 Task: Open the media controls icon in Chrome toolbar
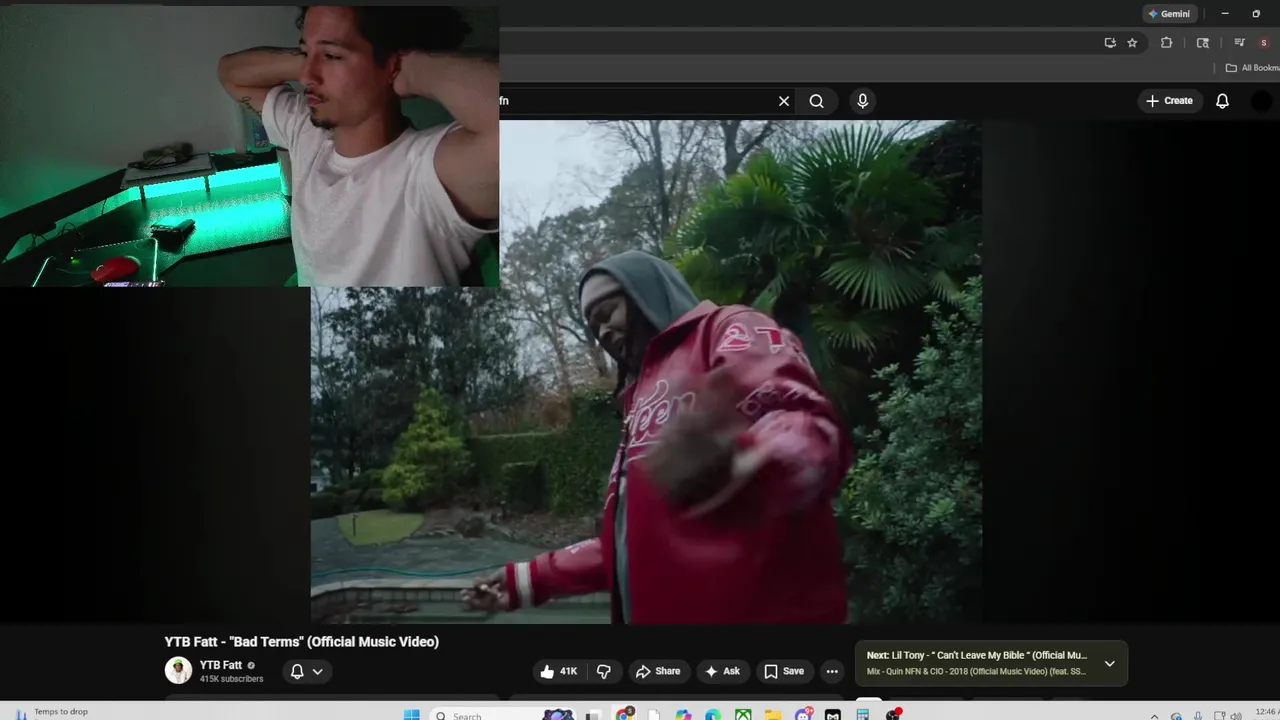pyautogui.click(x=1239, y=43)
